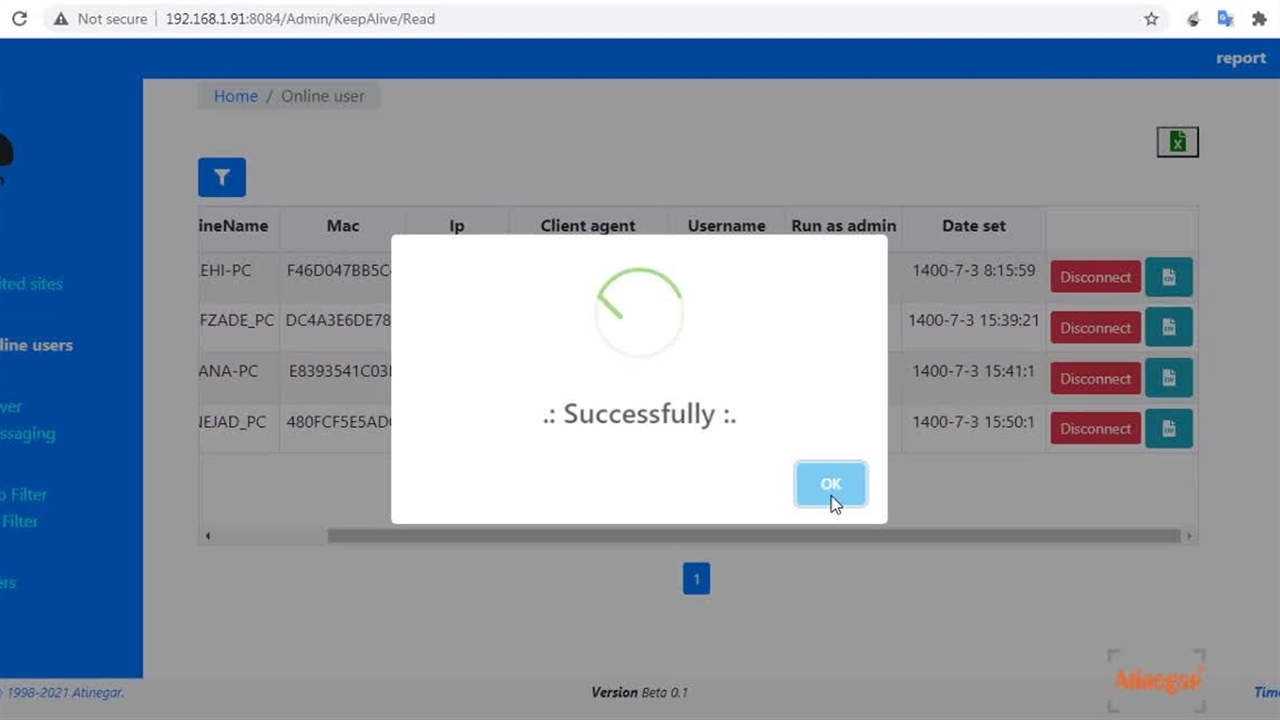Click the OK button in success dialog
Viewport: 1280px width, 720px height.
830,484
